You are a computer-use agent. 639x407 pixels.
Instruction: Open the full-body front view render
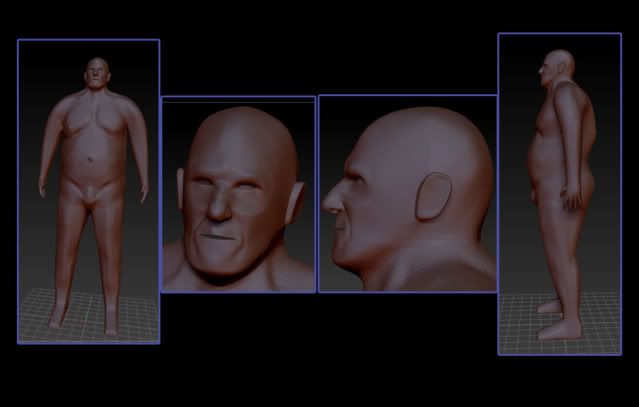pos(89,192)
